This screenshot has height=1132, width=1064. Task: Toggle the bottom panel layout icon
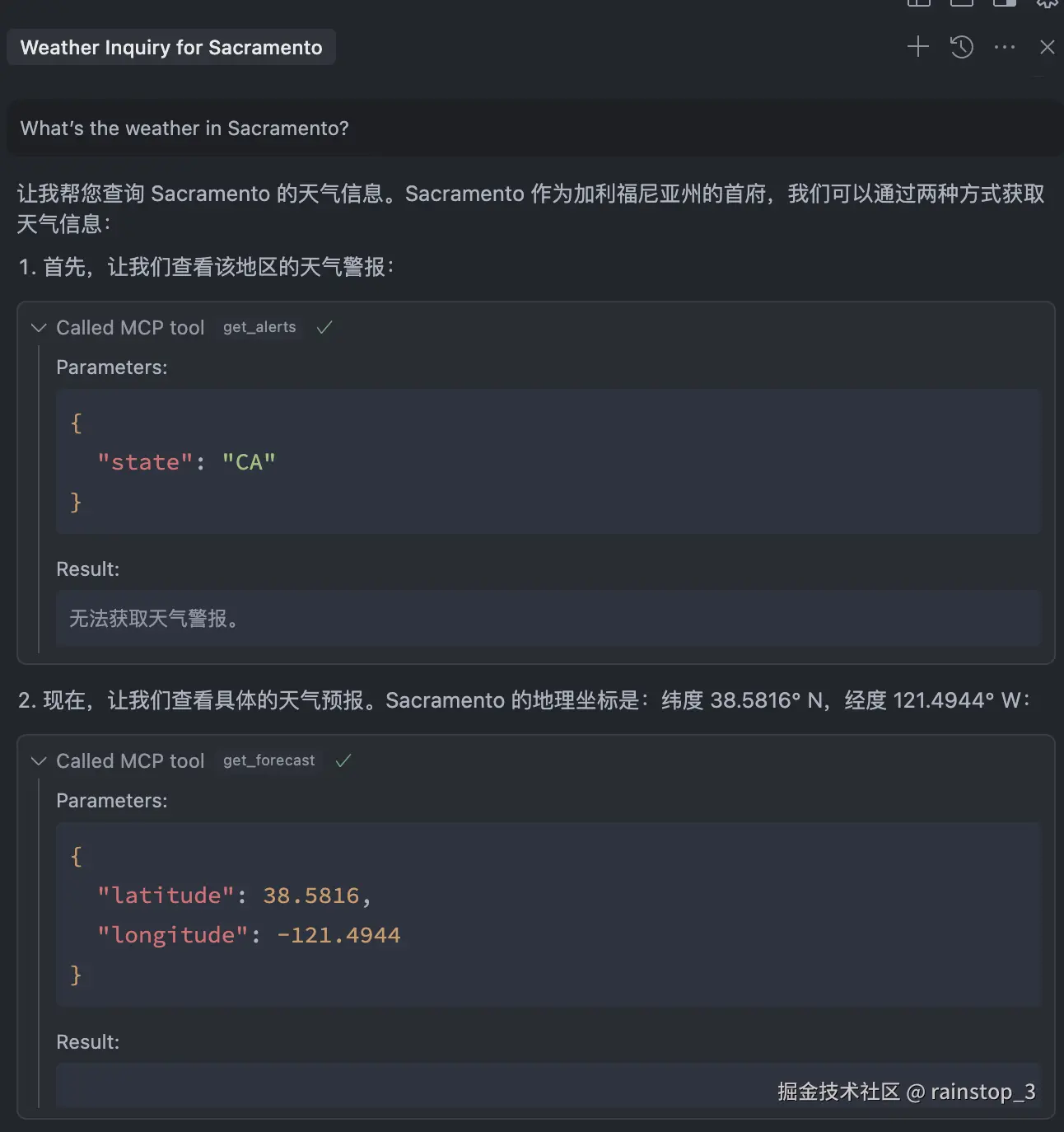tap(961, 2)
